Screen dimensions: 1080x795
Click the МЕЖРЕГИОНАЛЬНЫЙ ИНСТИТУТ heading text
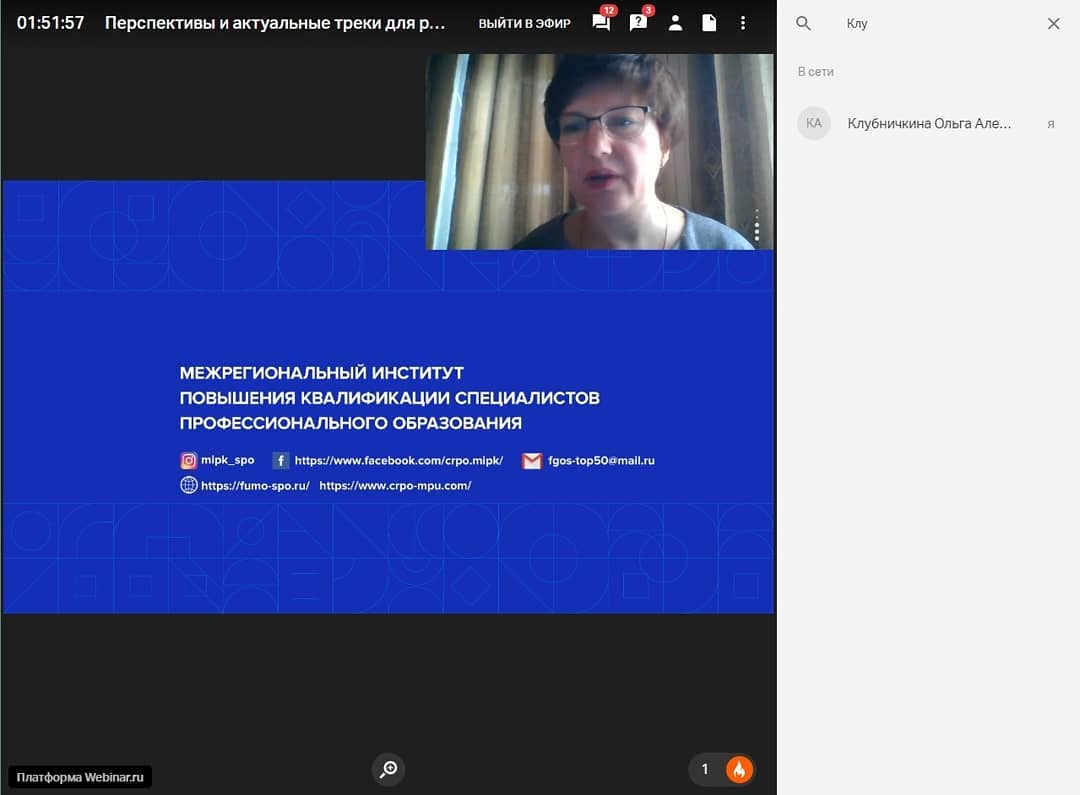pyautogui.click(x=322, y=373)
